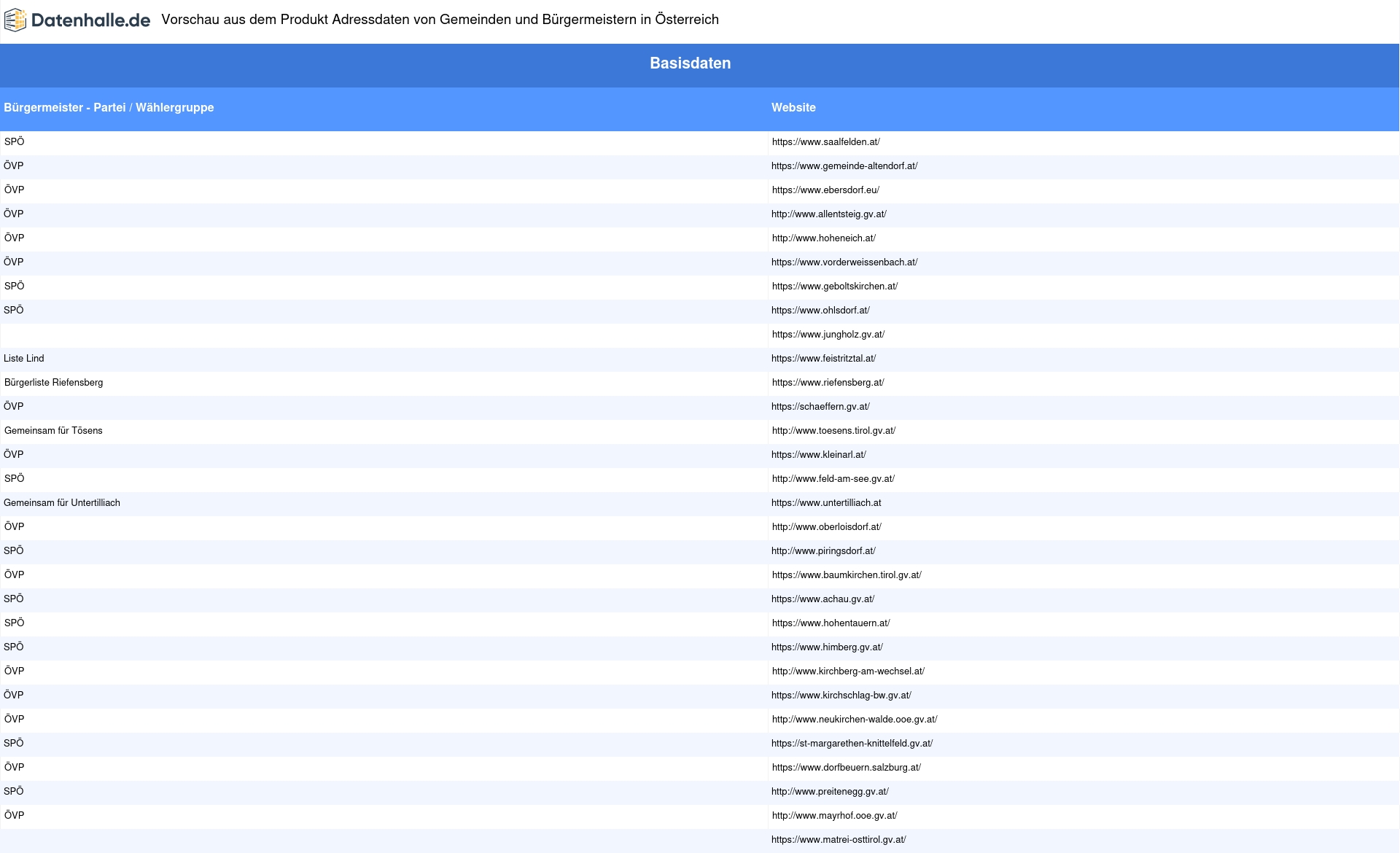Open the hoheneich.at link
The image size is (1400, 853).
coord(824,238)
